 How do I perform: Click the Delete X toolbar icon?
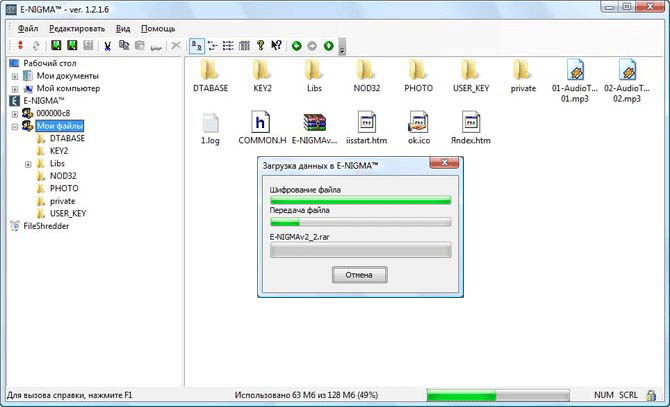[x=176, y=45]
